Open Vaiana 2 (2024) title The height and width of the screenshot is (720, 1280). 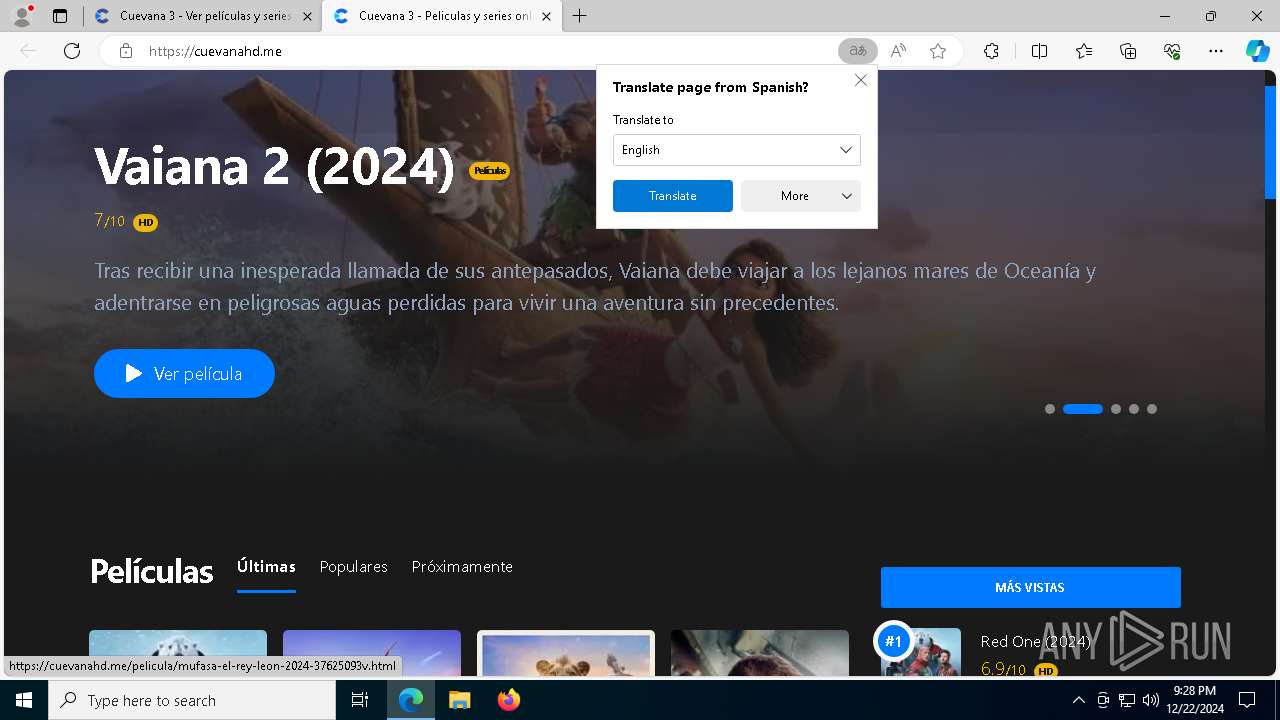[274, 166]
